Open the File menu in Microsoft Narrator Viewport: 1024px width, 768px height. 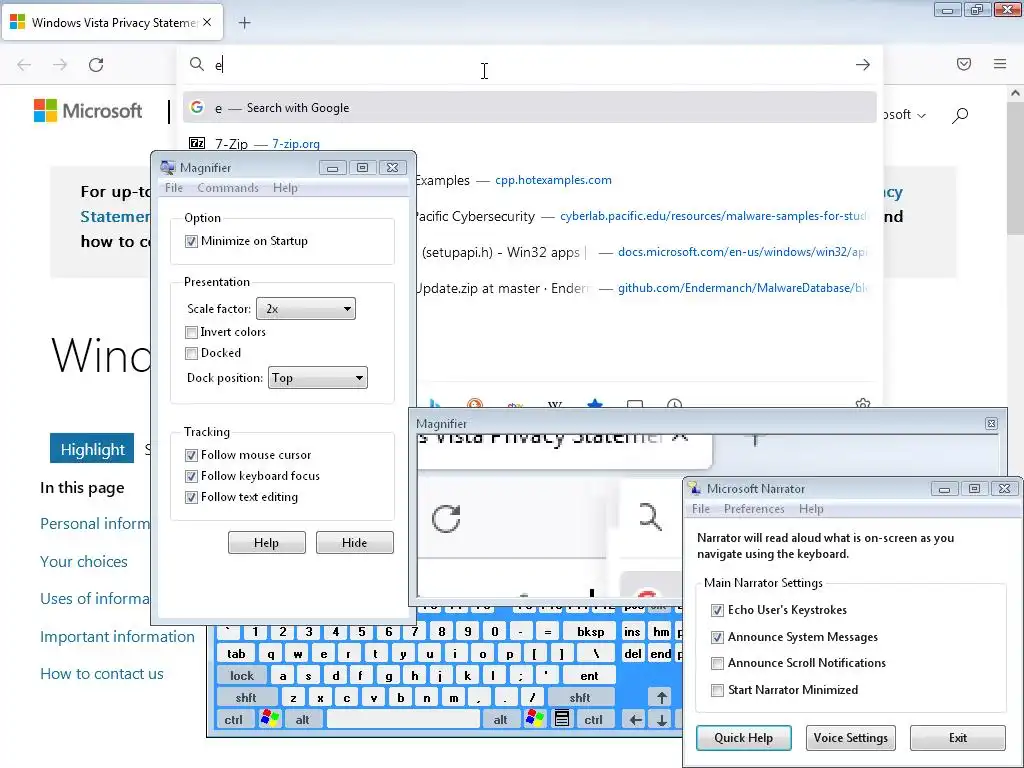(x=701, y=509)
